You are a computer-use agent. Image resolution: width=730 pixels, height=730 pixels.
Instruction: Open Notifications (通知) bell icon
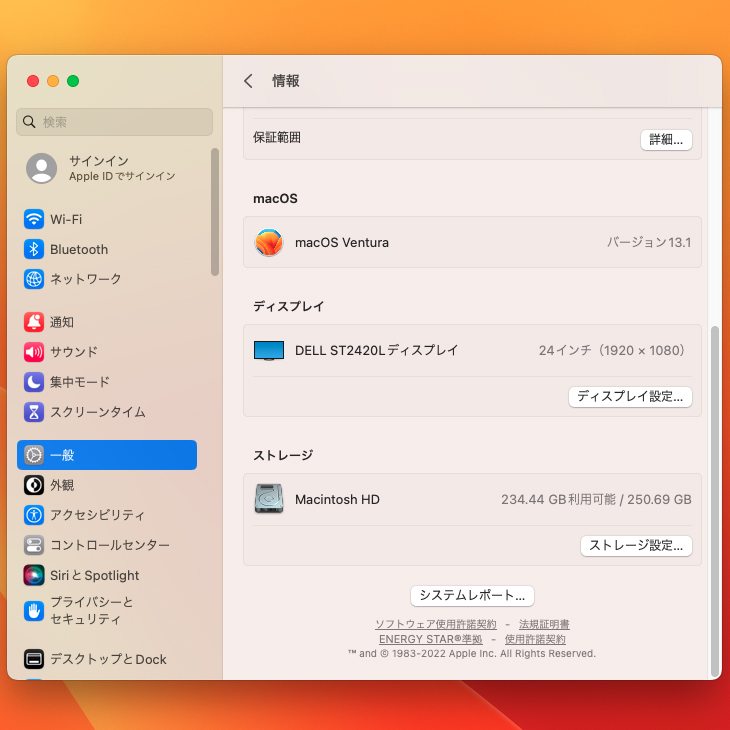[x=34, y=322]
